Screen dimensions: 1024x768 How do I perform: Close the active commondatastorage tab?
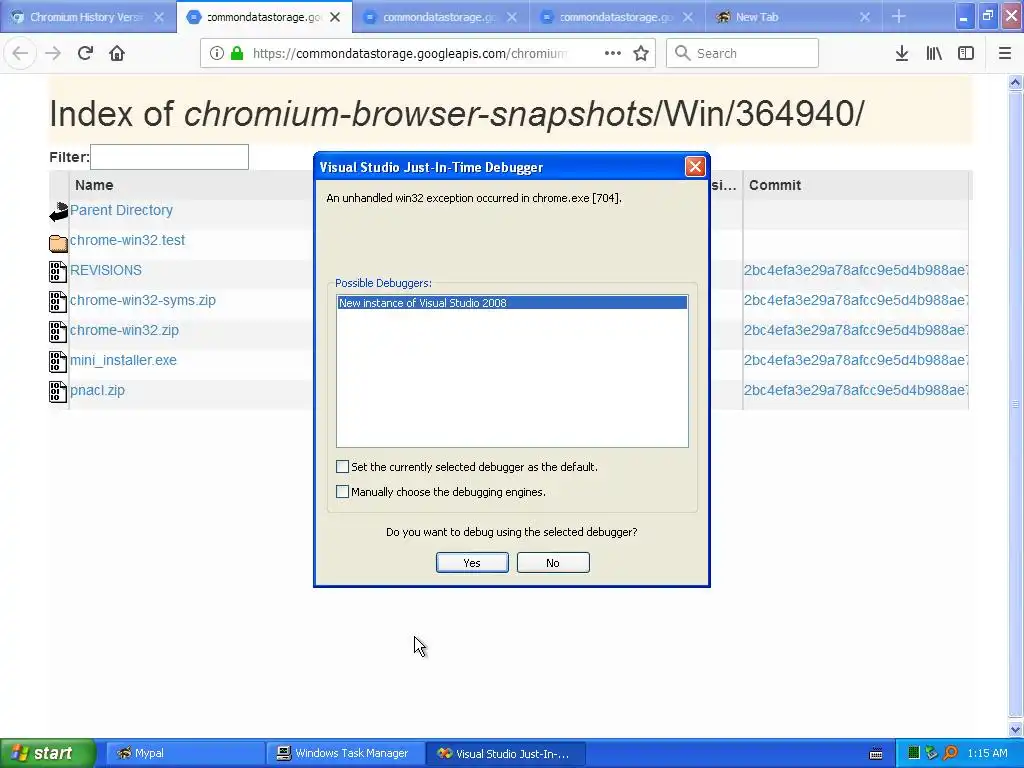tap(335, 17)
